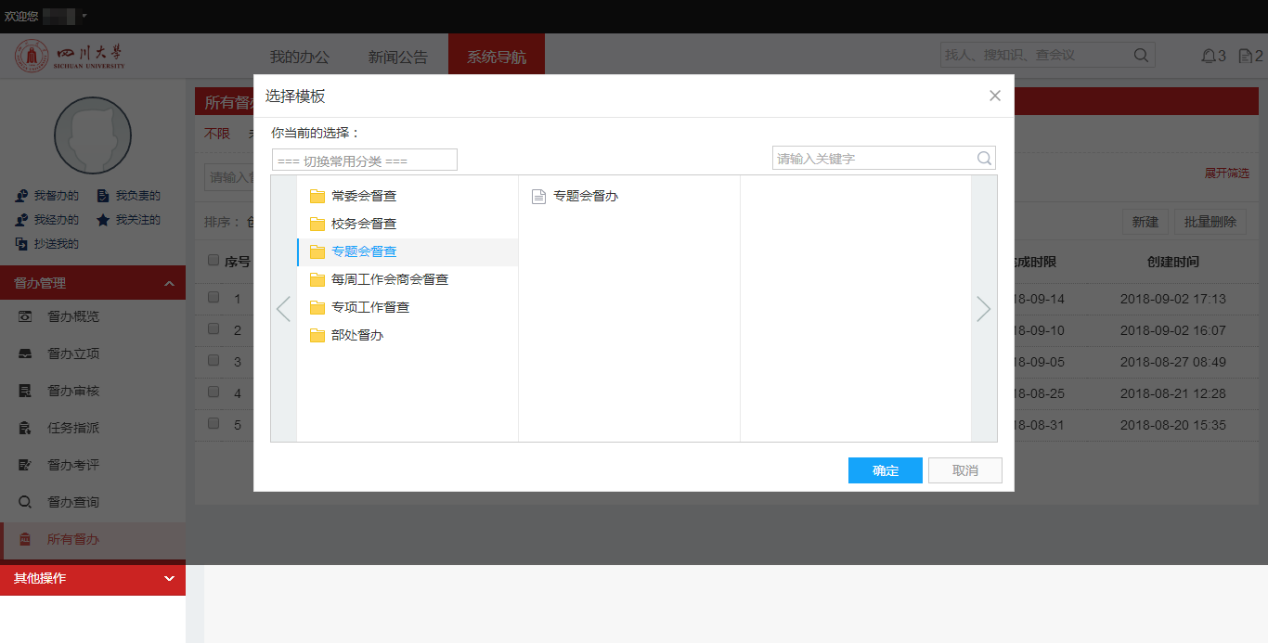Open the bell notifications icon
This screenshot has width=1268, height=643.
tap(1208, 56)
